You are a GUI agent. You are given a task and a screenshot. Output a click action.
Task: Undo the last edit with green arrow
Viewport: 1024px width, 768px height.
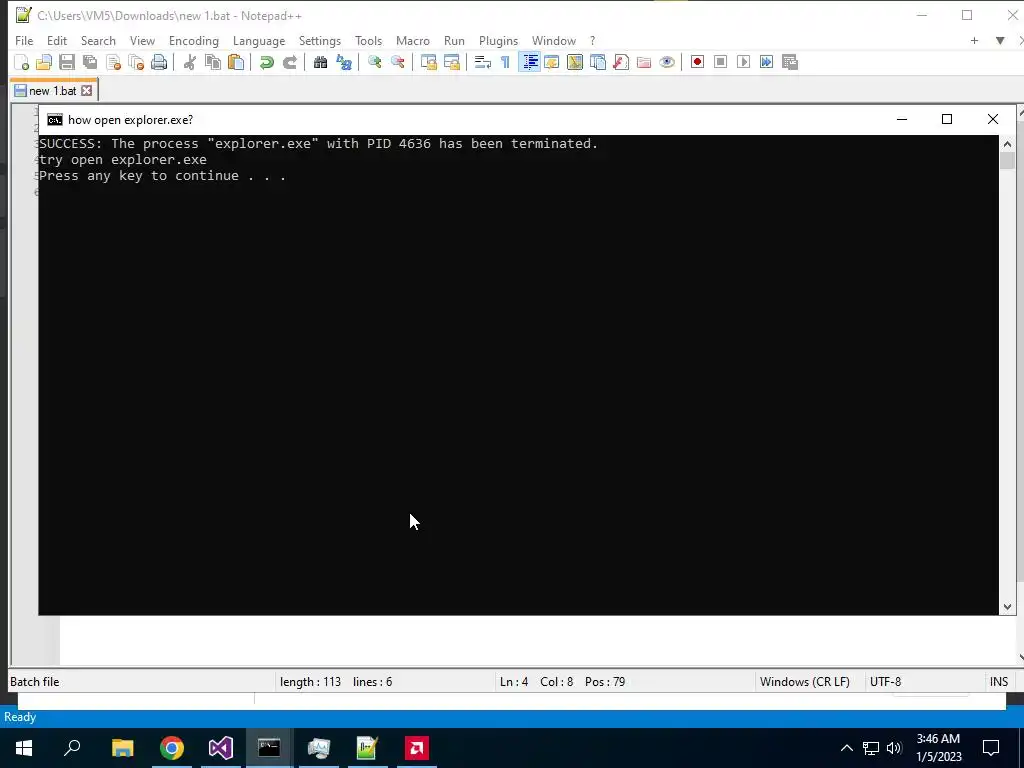(266, 62)
